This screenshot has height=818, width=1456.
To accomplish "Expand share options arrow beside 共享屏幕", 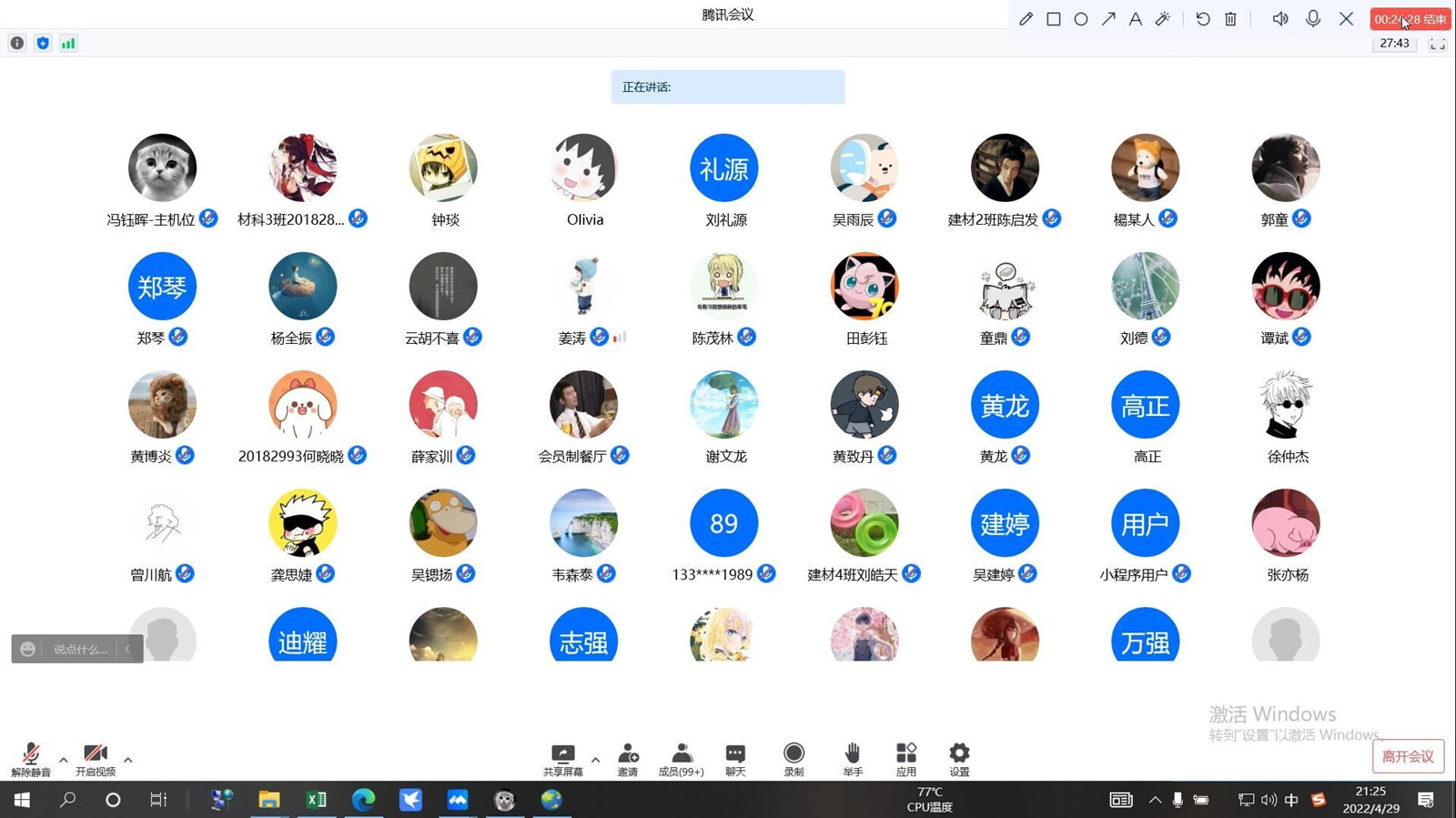I will point(595,760).
